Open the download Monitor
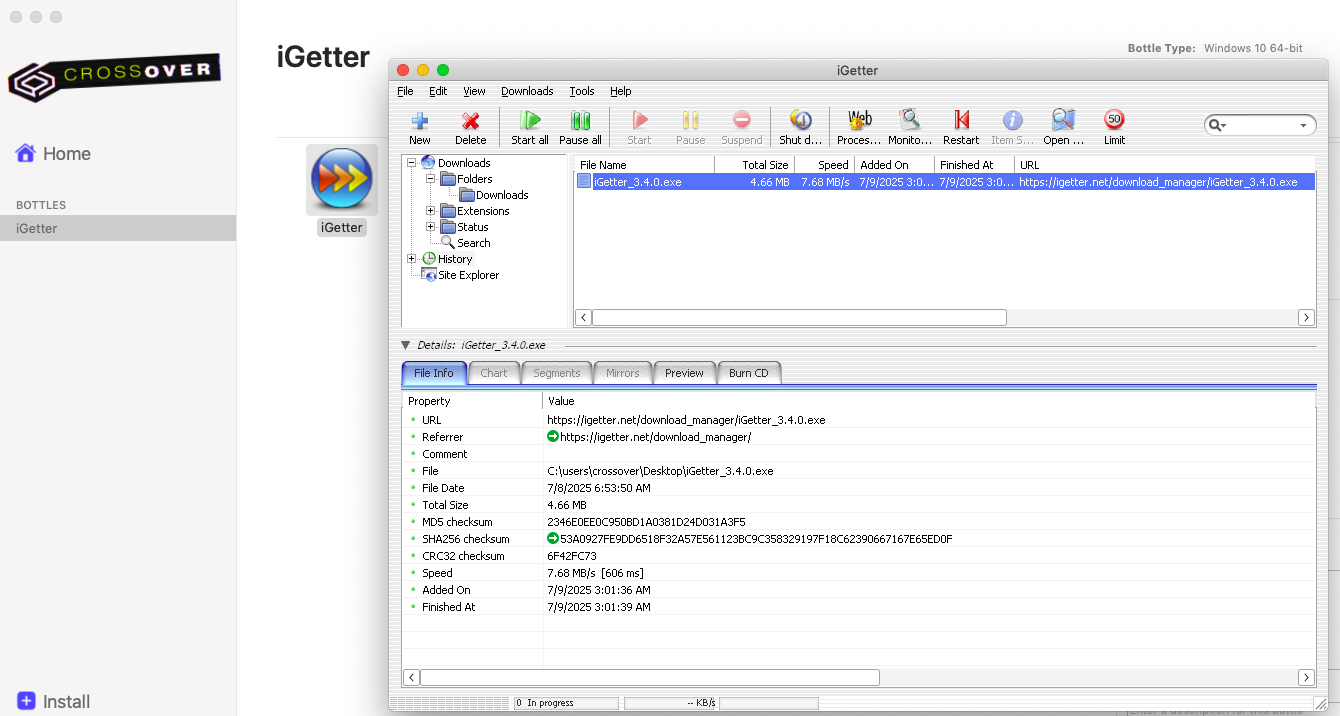This screenshot has height=716, width=1340. tap(909, 125)
